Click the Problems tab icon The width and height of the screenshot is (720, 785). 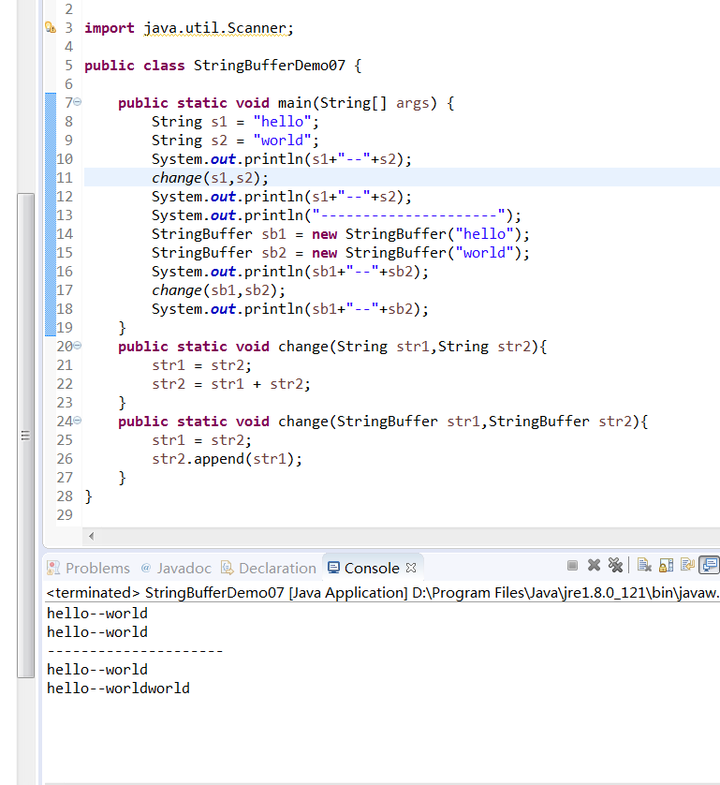point(53,568)
